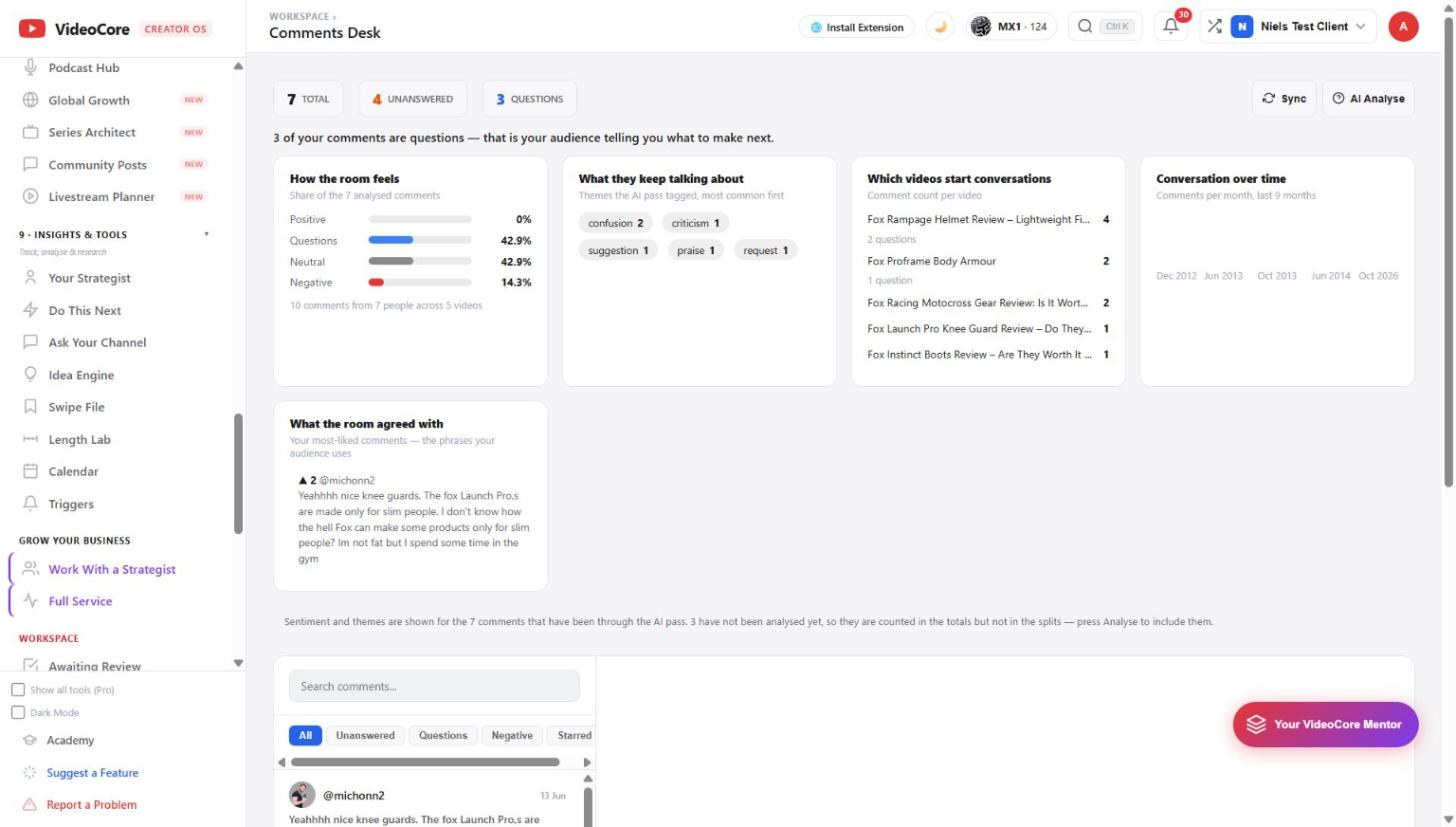The height and width of the screenshot is (827, 1456).
Task: Click the Community Posts icon
Action: tap(30, 164)
